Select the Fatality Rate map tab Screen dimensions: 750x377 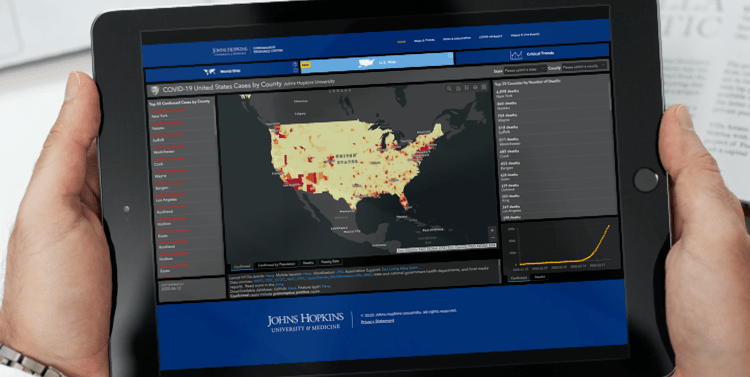330,262
